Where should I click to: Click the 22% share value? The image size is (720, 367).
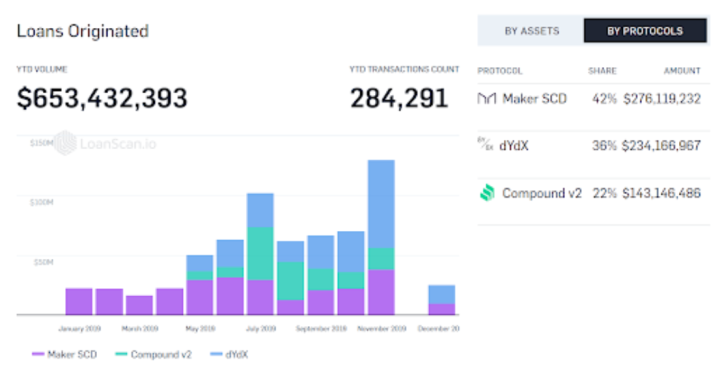click(604, 193)
